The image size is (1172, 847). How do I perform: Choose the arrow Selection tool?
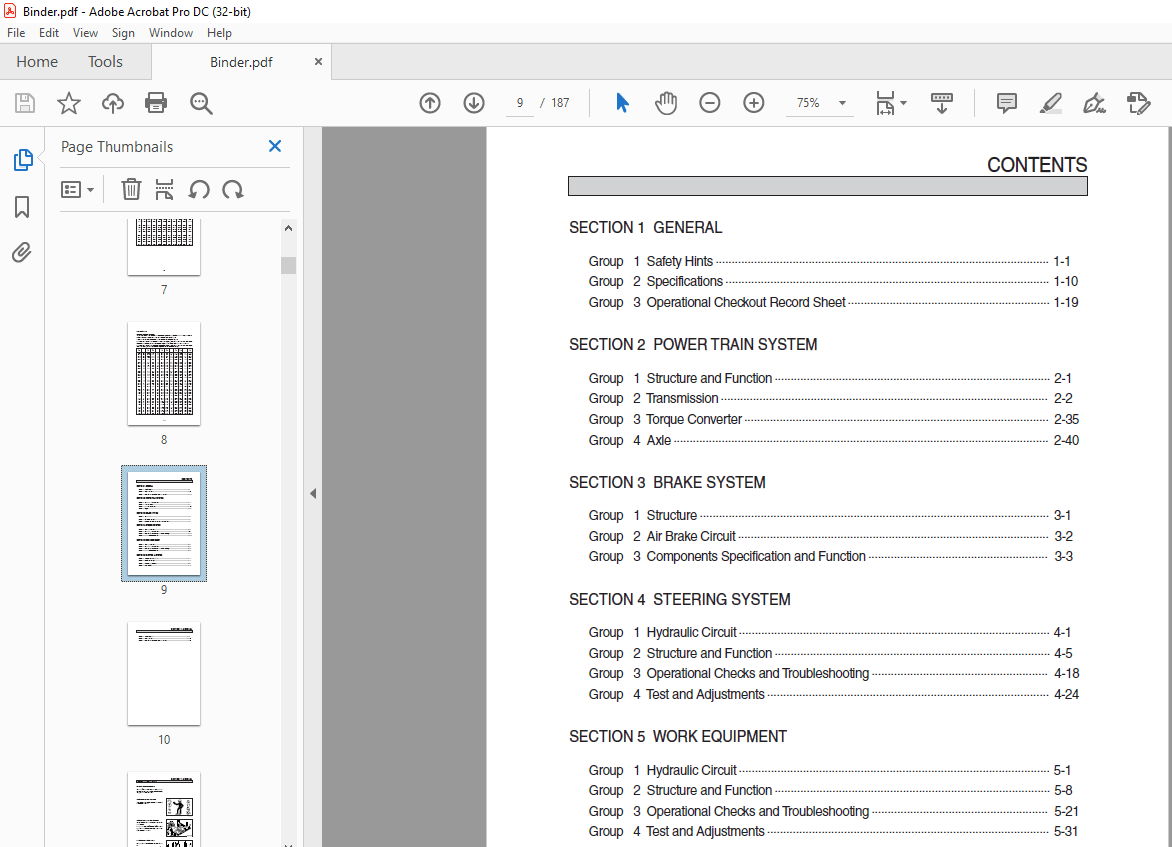pyautogui.click(x=622, y=103)
